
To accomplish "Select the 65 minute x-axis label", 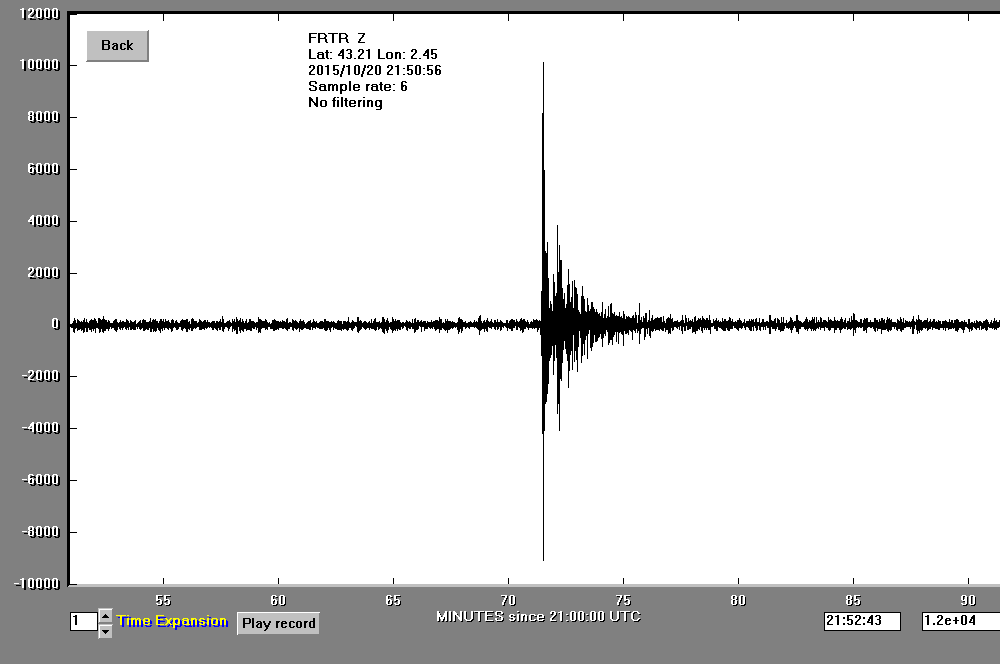I will (393, 600).
